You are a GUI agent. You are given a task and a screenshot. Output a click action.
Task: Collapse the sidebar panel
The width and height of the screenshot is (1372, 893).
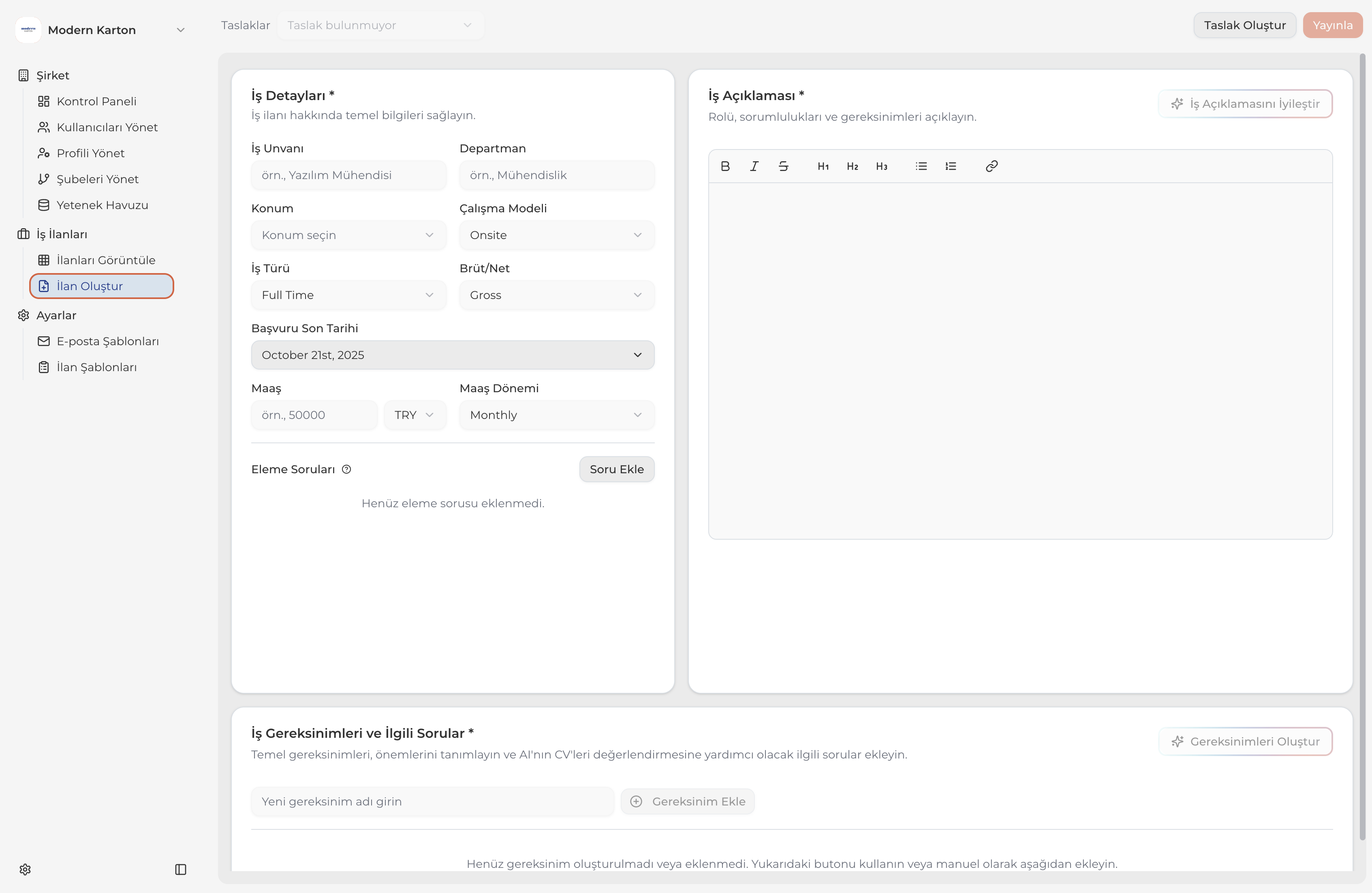coord(180,869)
